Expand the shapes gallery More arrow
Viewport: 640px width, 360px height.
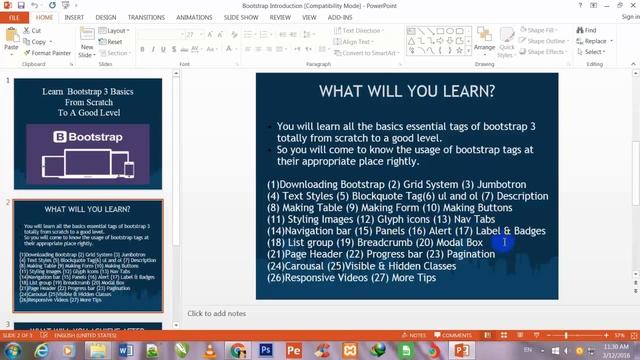tap(468, 50)
